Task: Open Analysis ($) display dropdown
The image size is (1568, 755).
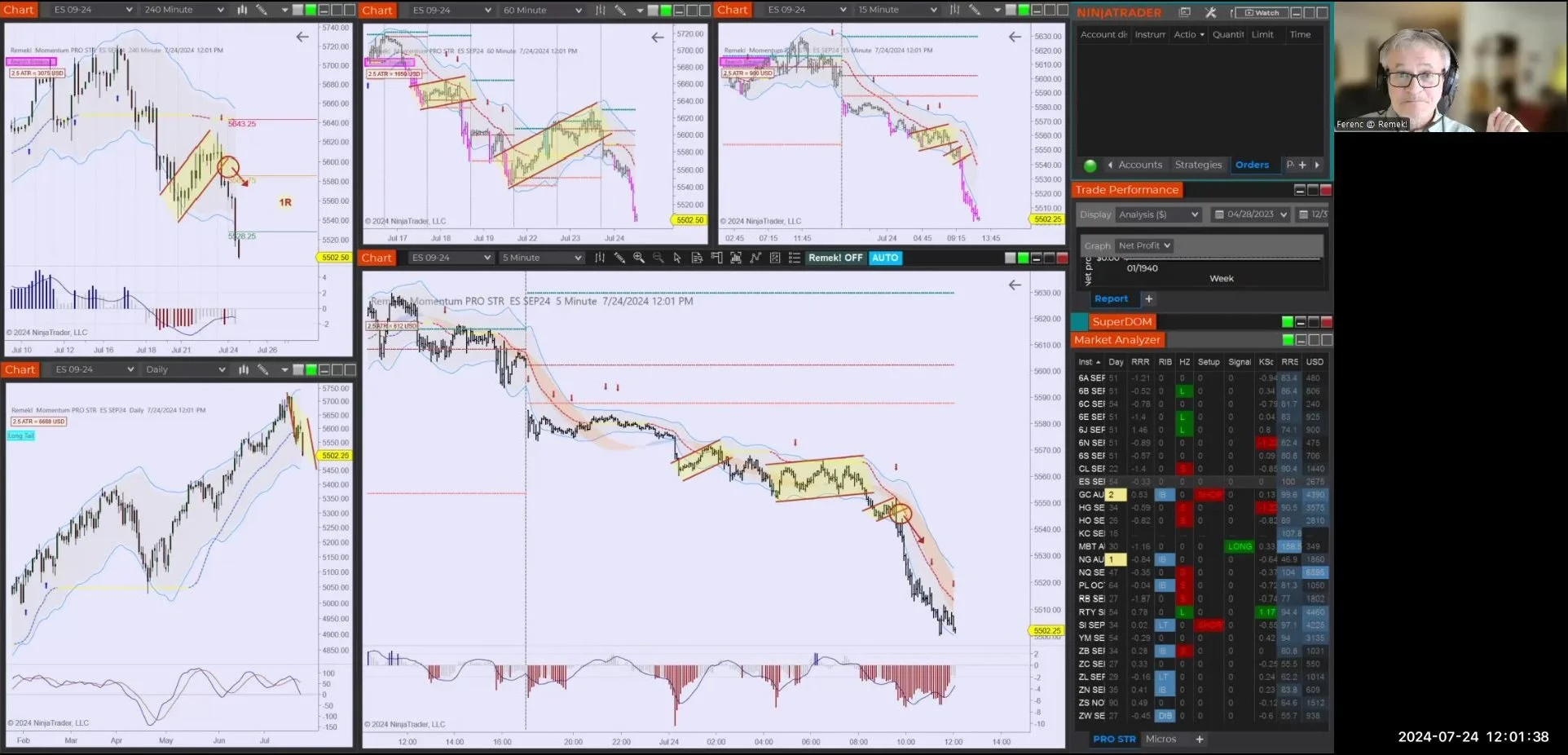Action: click(x=1158, y=214)
